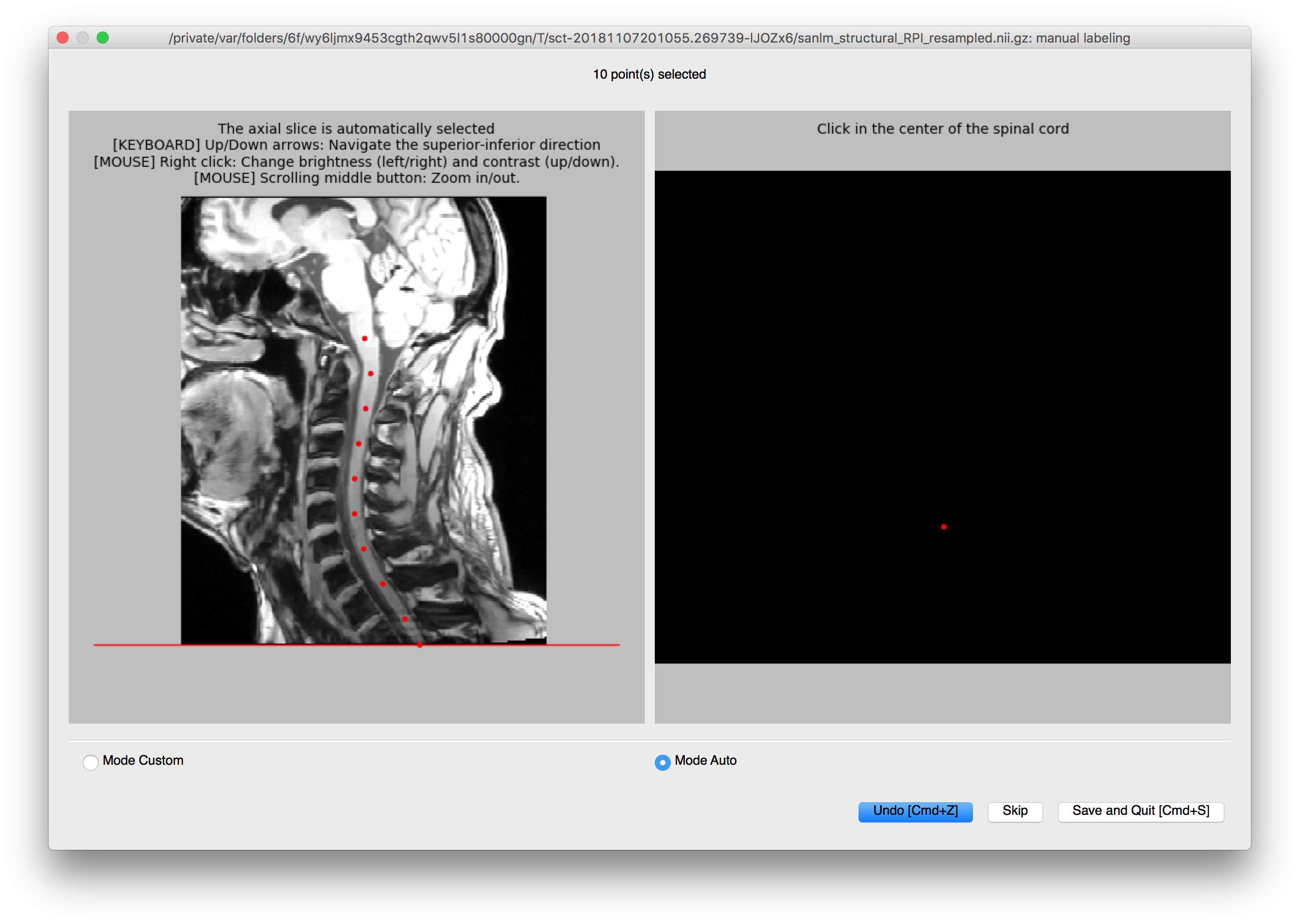The image size is (1299, 924).
Task: Click the yellow minimize traffic light button
Action: click(82, 38)
